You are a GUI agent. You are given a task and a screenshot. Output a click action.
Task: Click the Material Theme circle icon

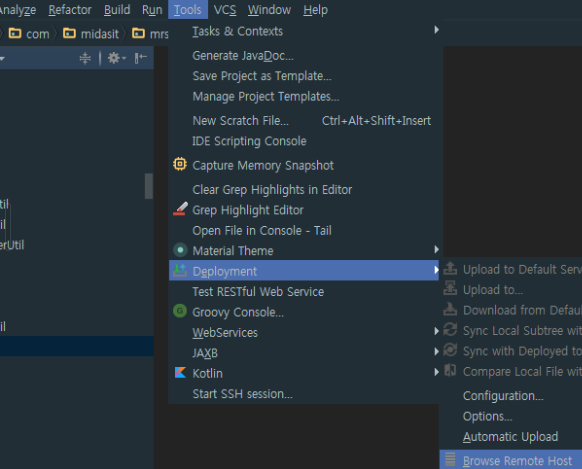pos(180,250)
